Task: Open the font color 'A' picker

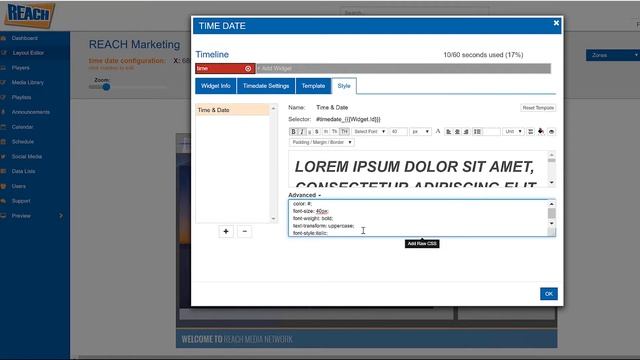Action: [438, 131]
